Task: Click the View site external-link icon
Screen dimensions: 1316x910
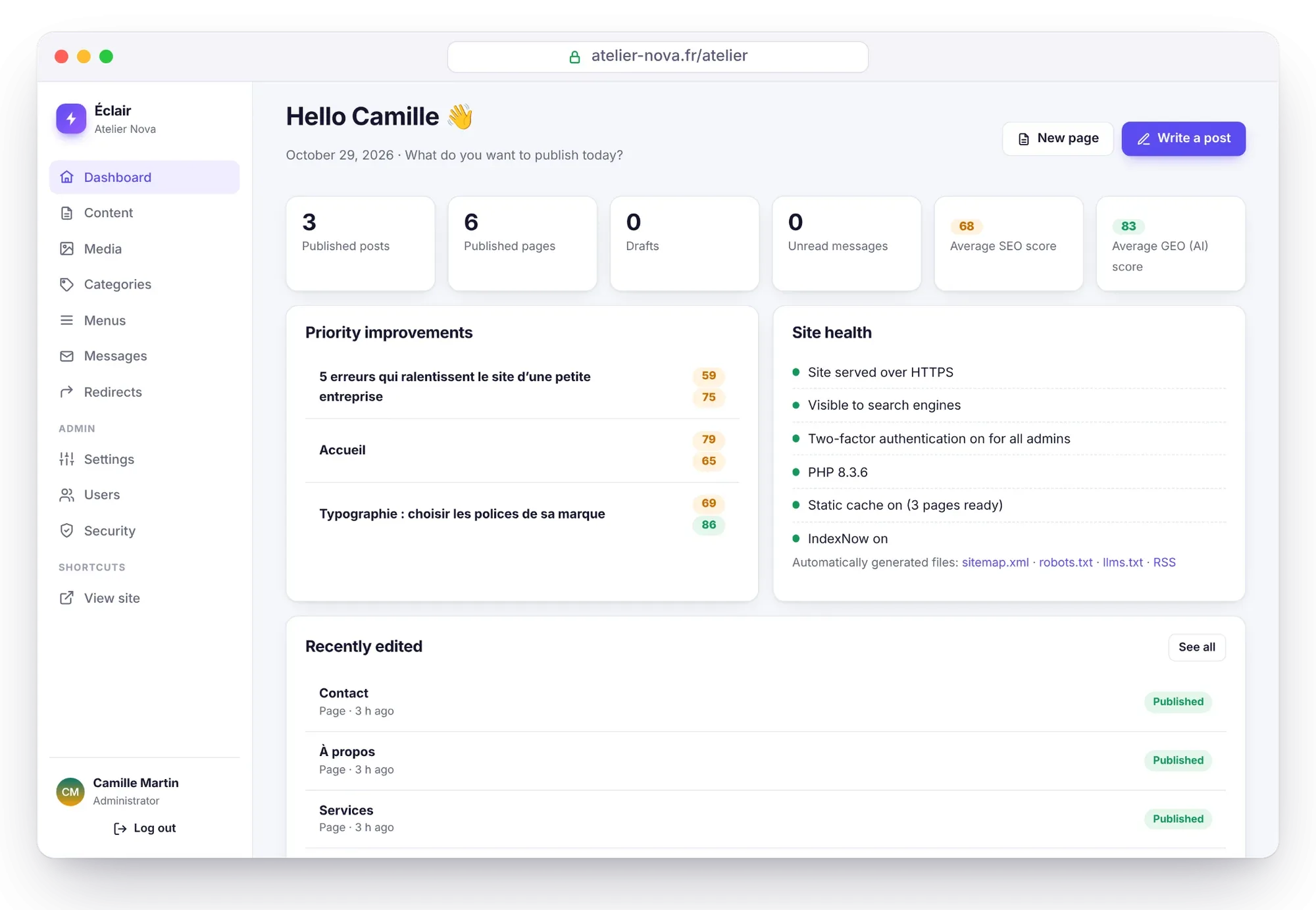Action: point(66,598)
